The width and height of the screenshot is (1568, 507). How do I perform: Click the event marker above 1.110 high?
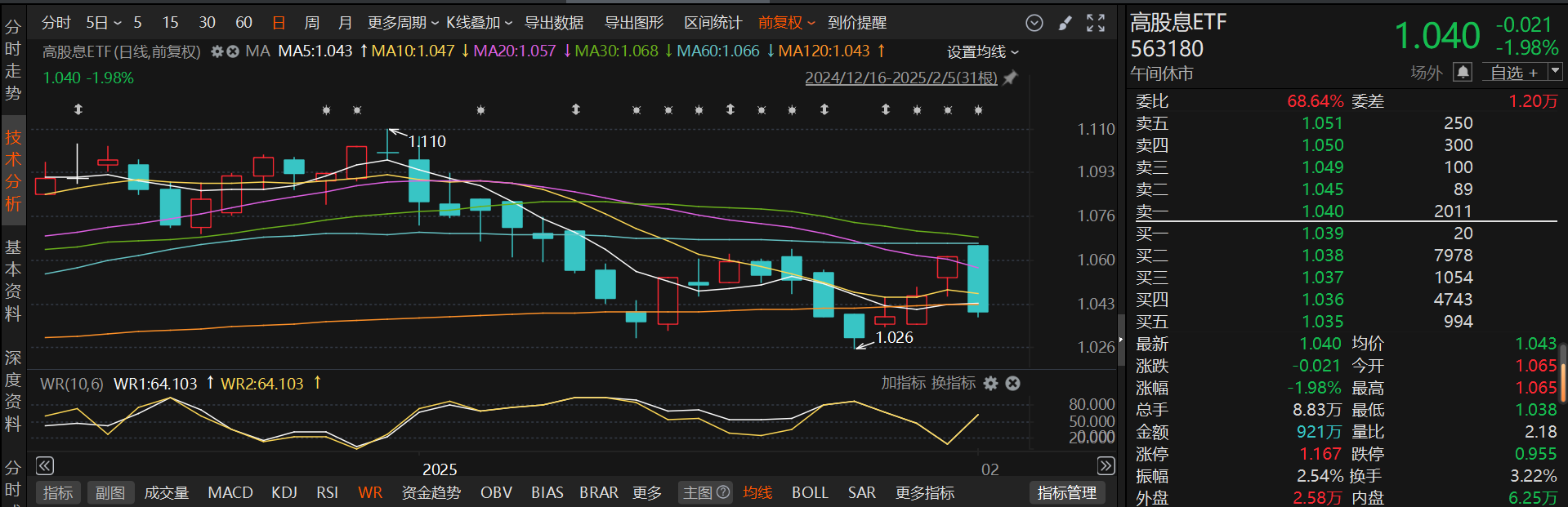[357, 109]
